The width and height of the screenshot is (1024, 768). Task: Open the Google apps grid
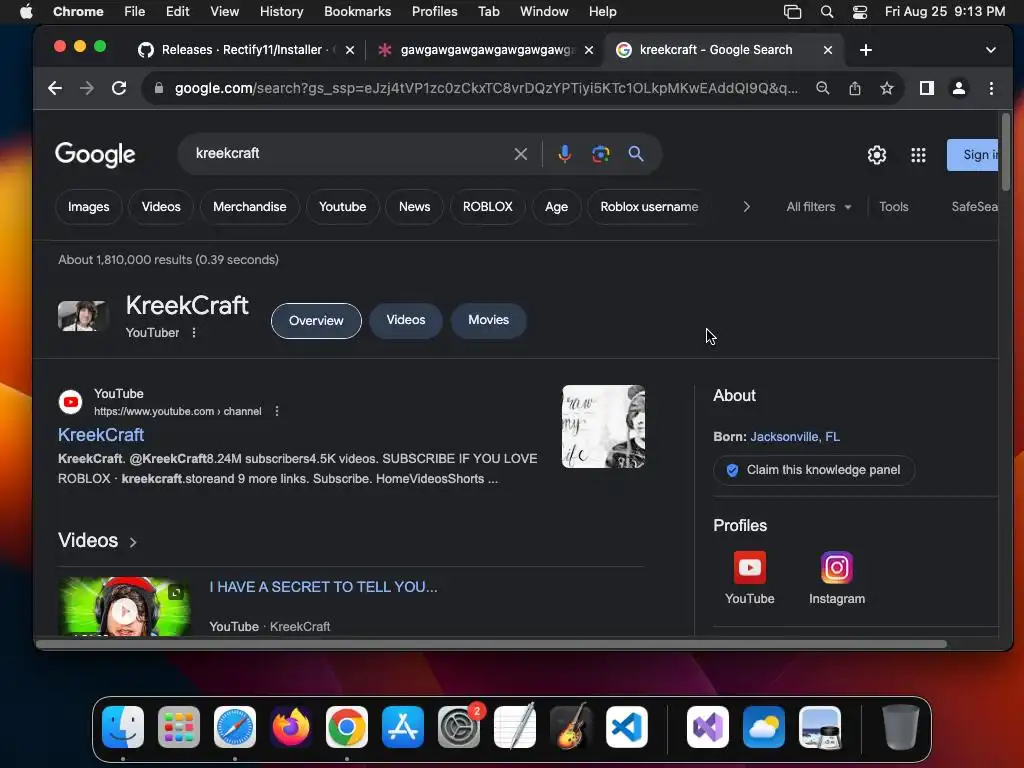(918, 155)
